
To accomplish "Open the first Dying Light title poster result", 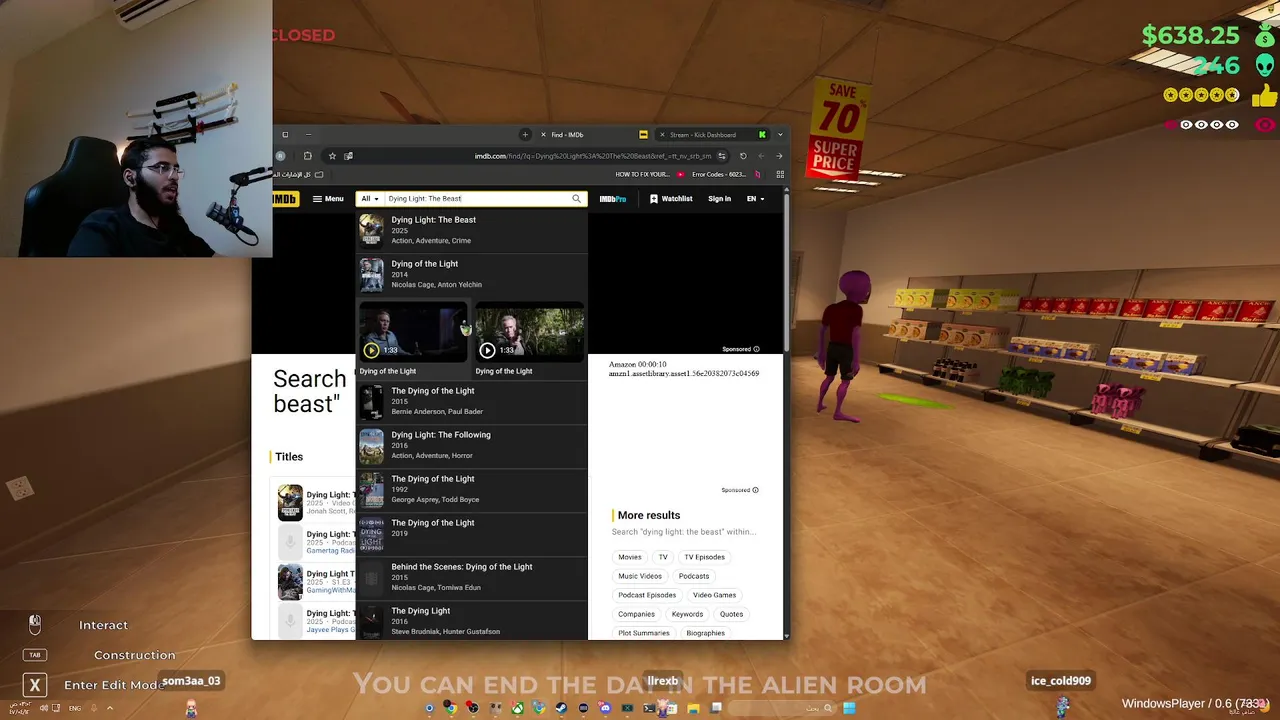I will coord(290,503).
